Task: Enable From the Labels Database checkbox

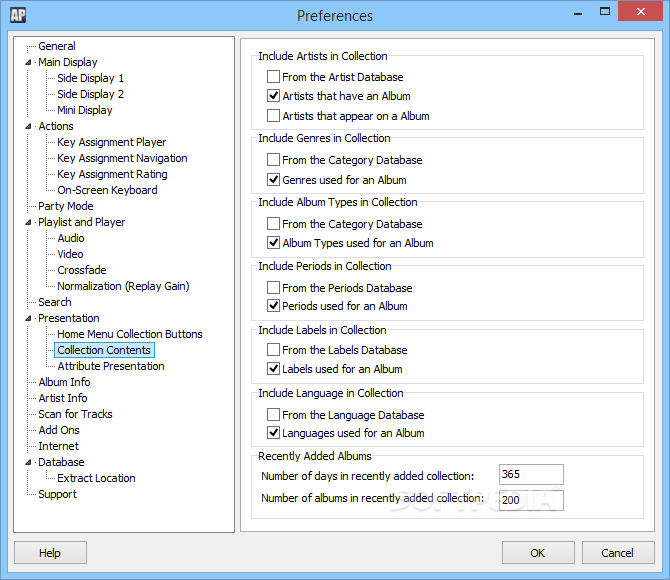Action: click(273, 350)
